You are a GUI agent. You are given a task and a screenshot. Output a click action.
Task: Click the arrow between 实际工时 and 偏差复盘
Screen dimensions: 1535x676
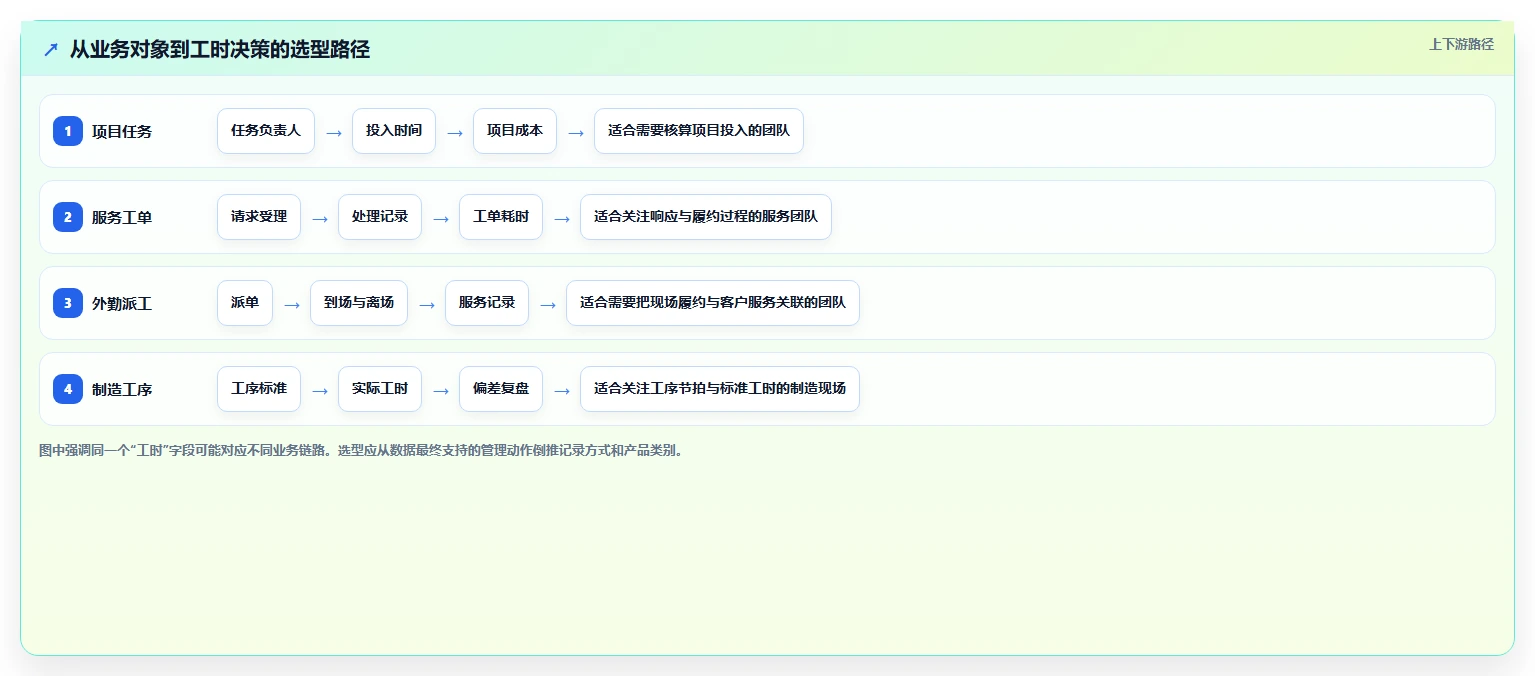[x=441, y=390]
